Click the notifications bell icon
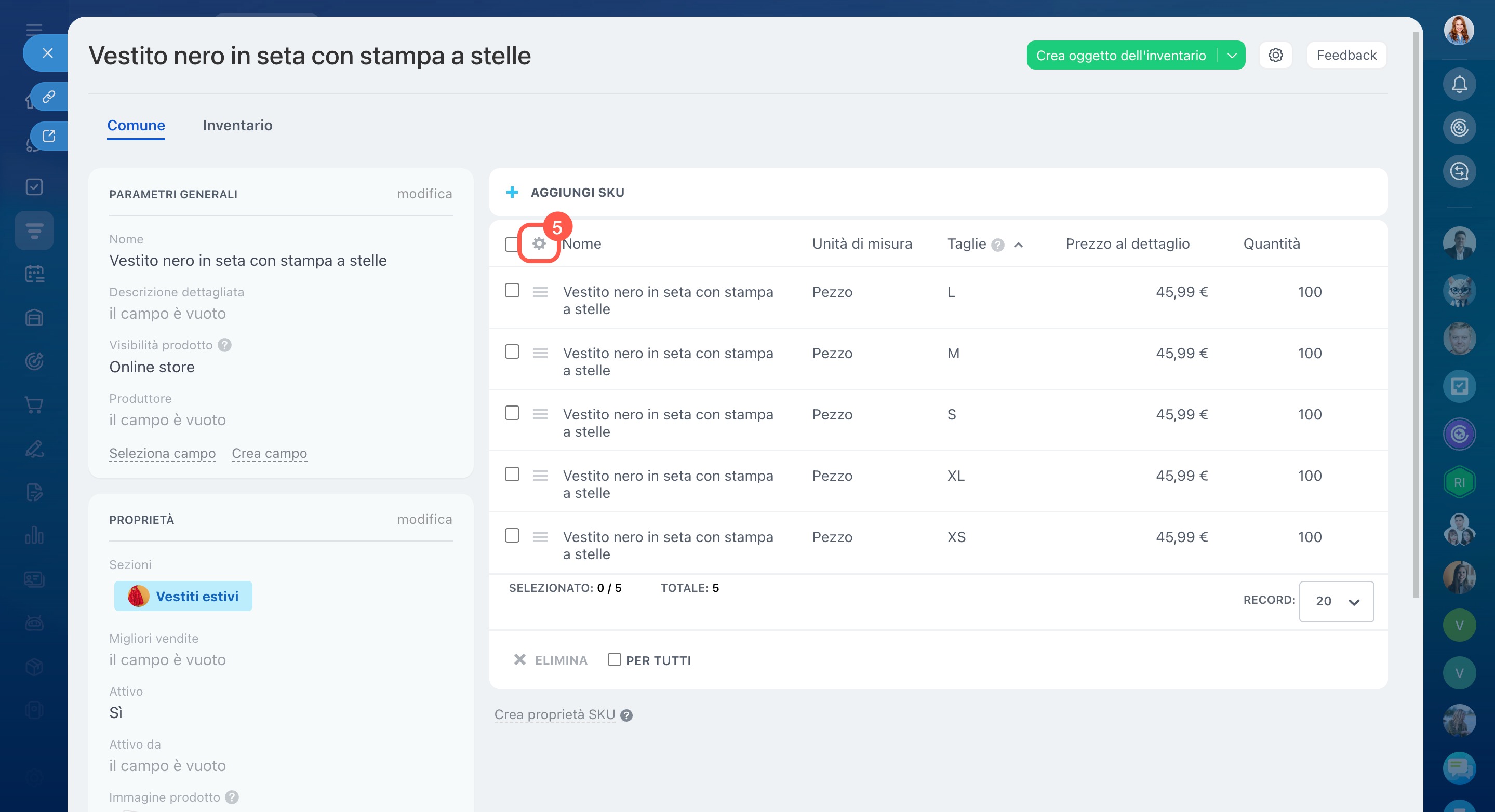 point(1459,85)
